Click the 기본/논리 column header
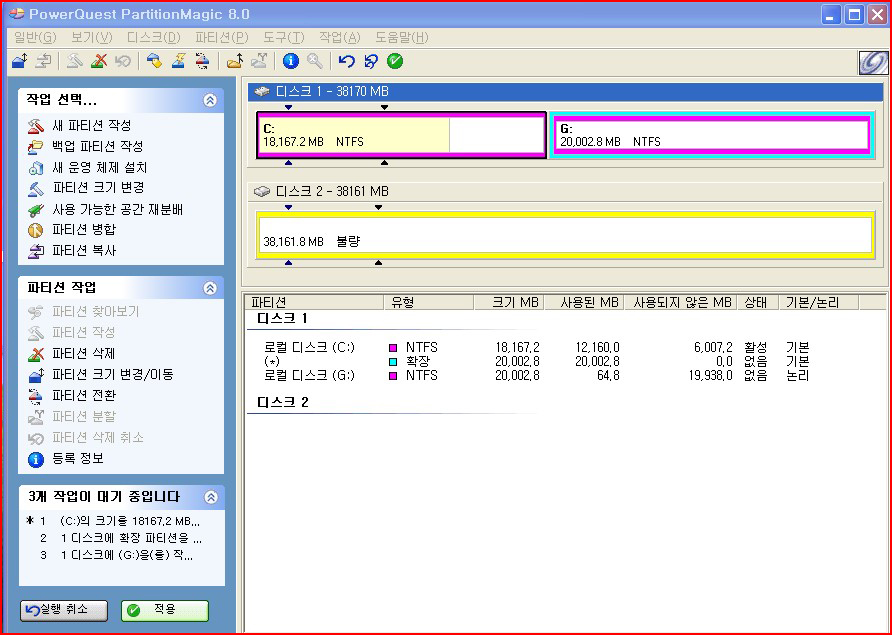Viewport: 892px width, 635px height. click(x=818, y=302)
